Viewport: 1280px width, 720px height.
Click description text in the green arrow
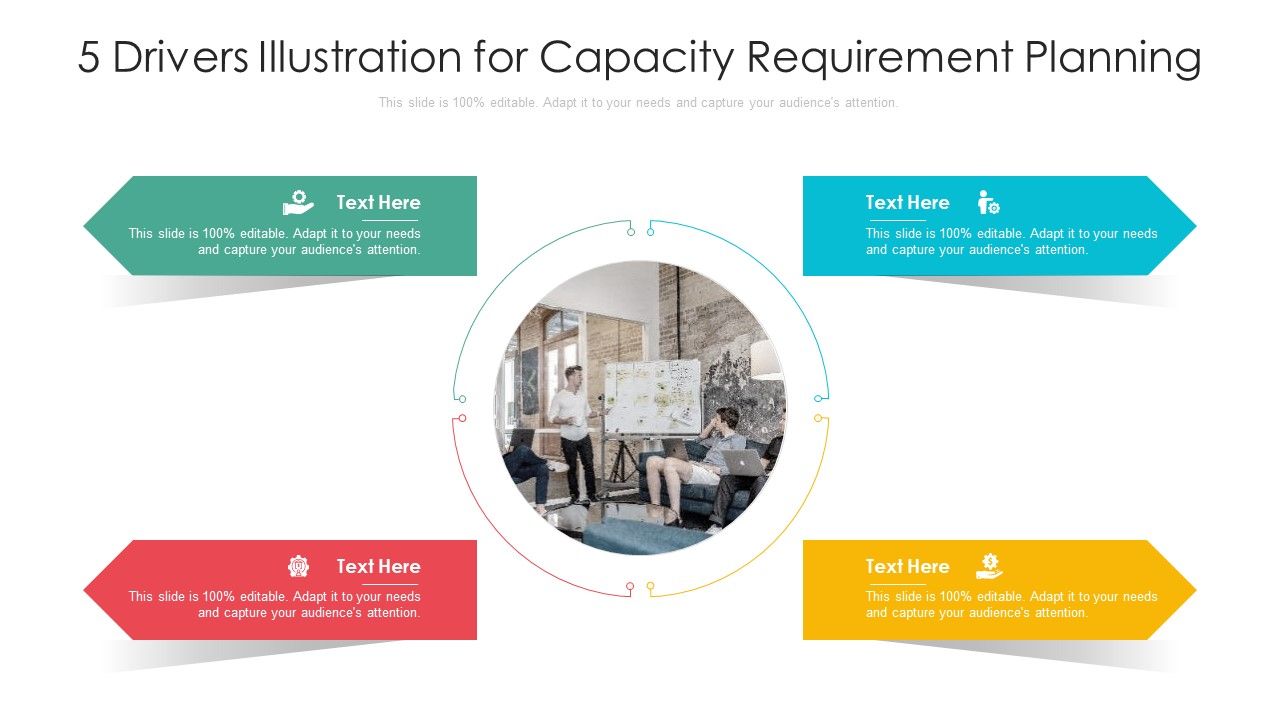274,242
